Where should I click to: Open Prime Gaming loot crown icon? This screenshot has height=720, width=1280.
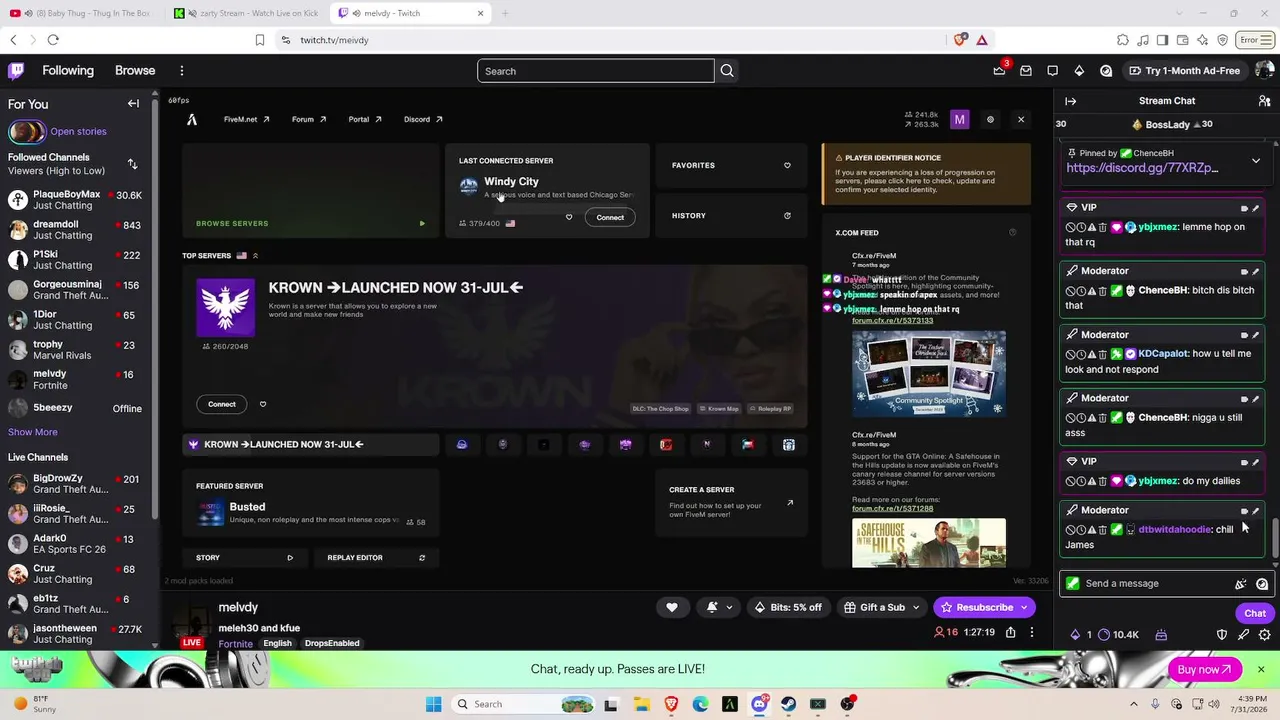pos(999,71)
